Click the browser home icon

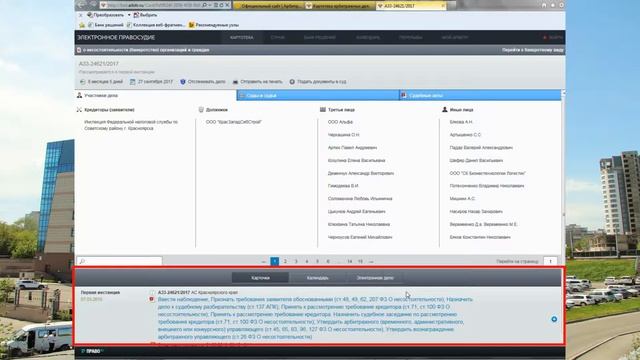pyautogui.click(x=544, y=5)
